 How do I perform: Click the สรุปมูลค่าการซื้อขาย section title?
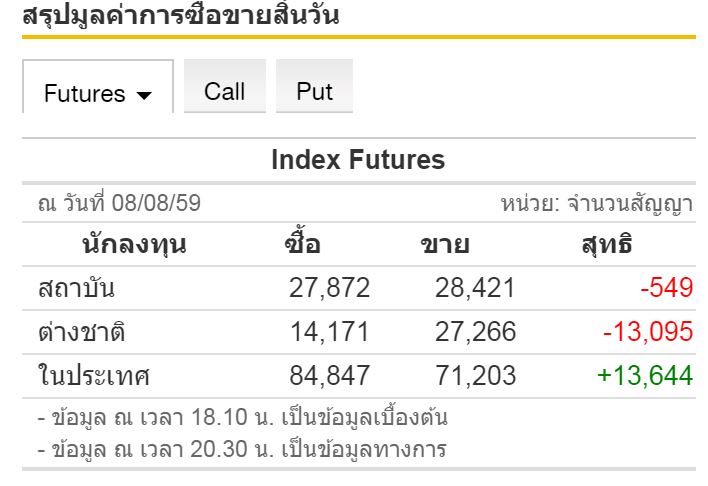pos(181,16)
